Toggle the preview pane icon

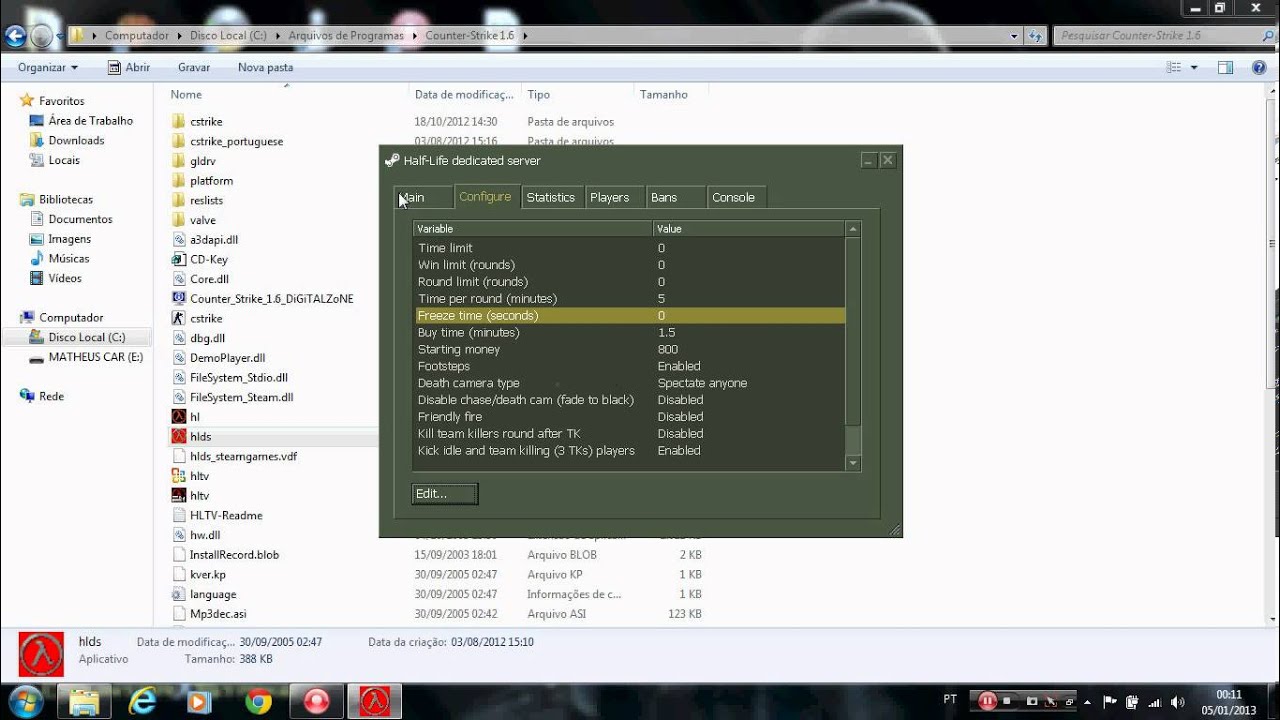(x=1225, y=67)
